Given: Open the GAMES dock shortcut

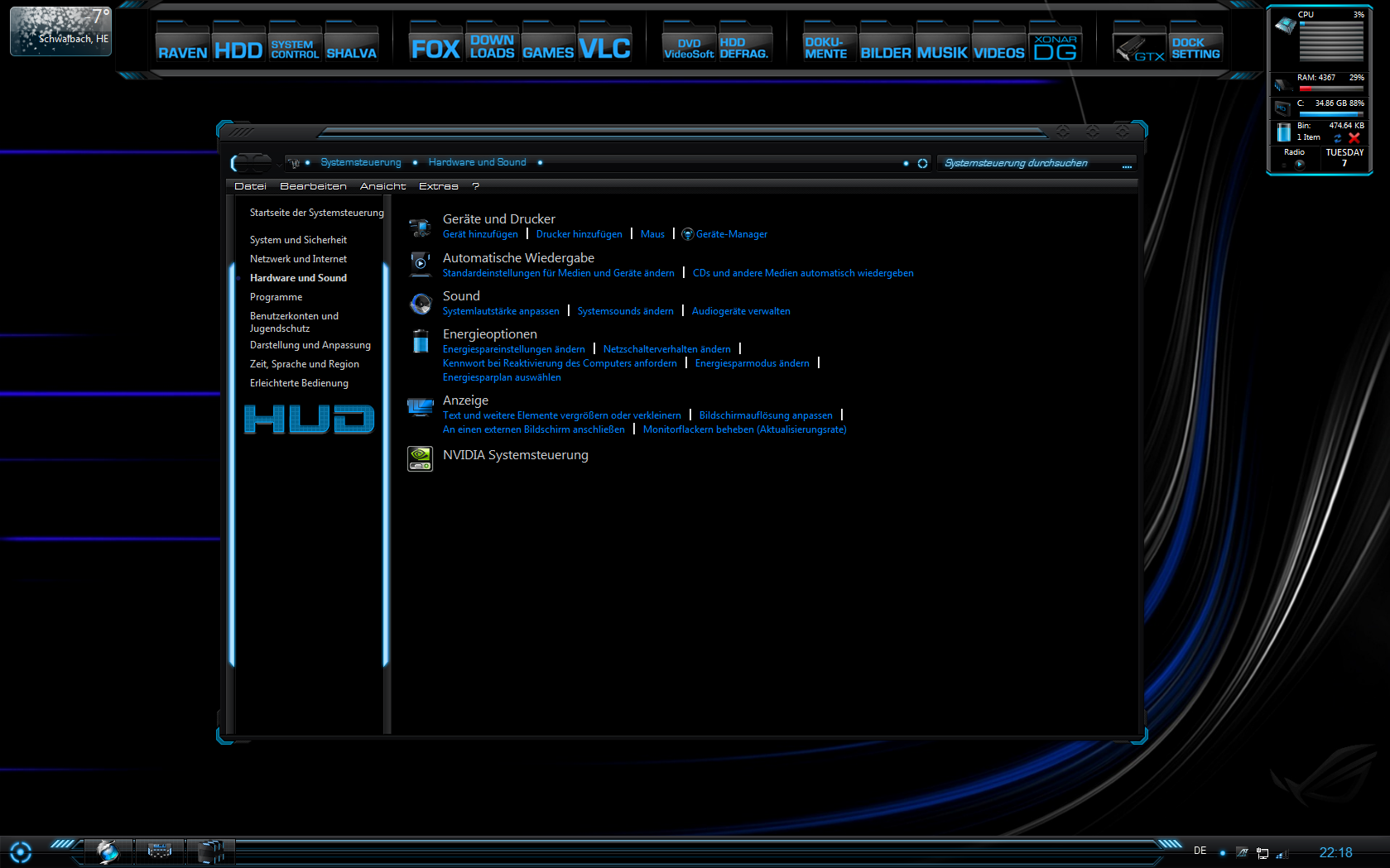Looking at the screenshot, I should click(x=548, y=43).
